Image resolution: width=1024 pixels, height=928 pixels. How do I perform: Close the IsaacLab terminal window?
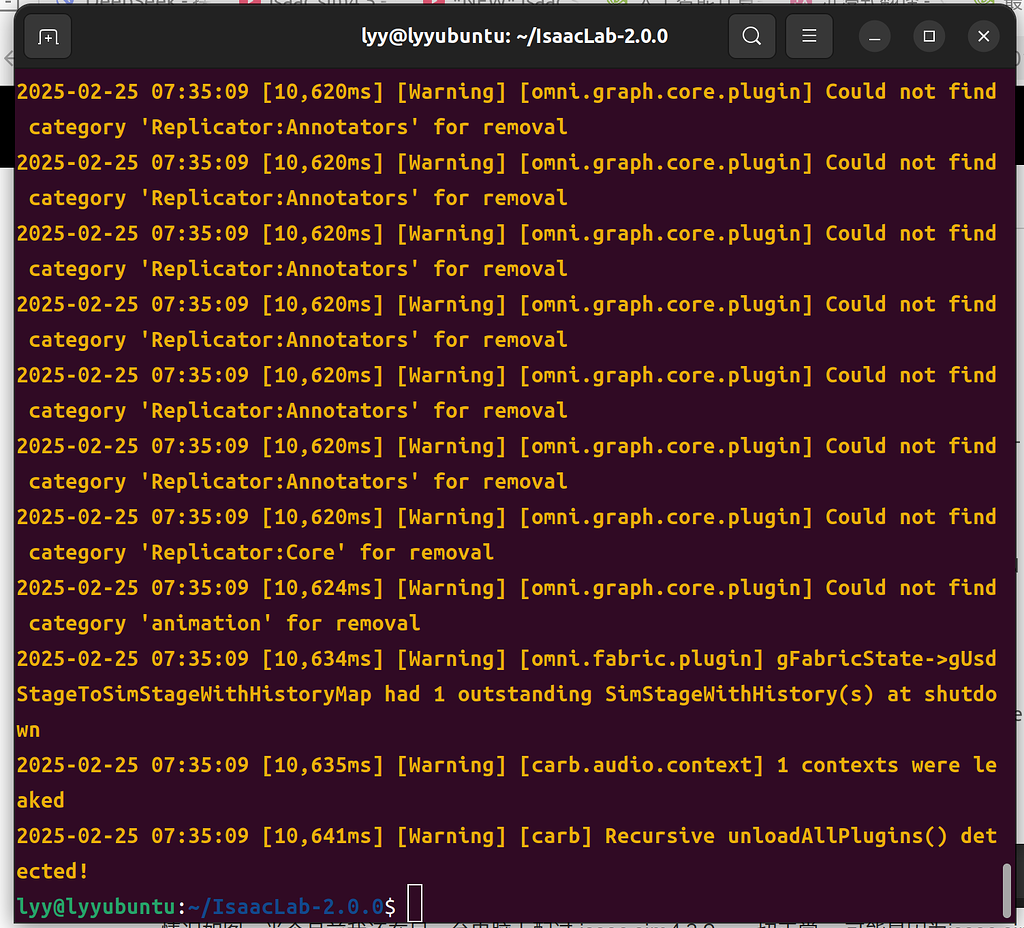pyautogui.click(x=983, y=37)
